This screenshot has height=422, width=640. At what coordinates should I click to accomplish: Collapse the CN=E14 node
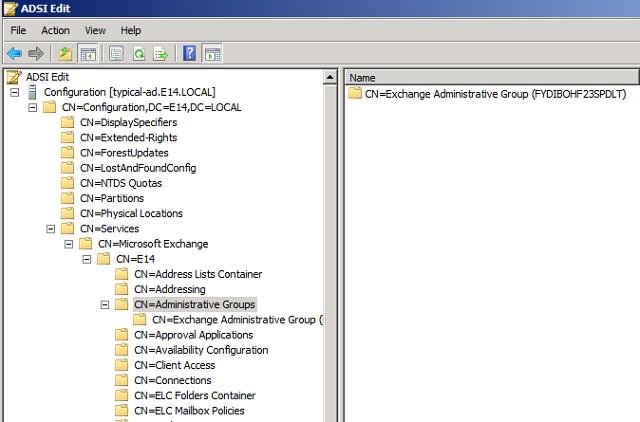click(87, 259)
